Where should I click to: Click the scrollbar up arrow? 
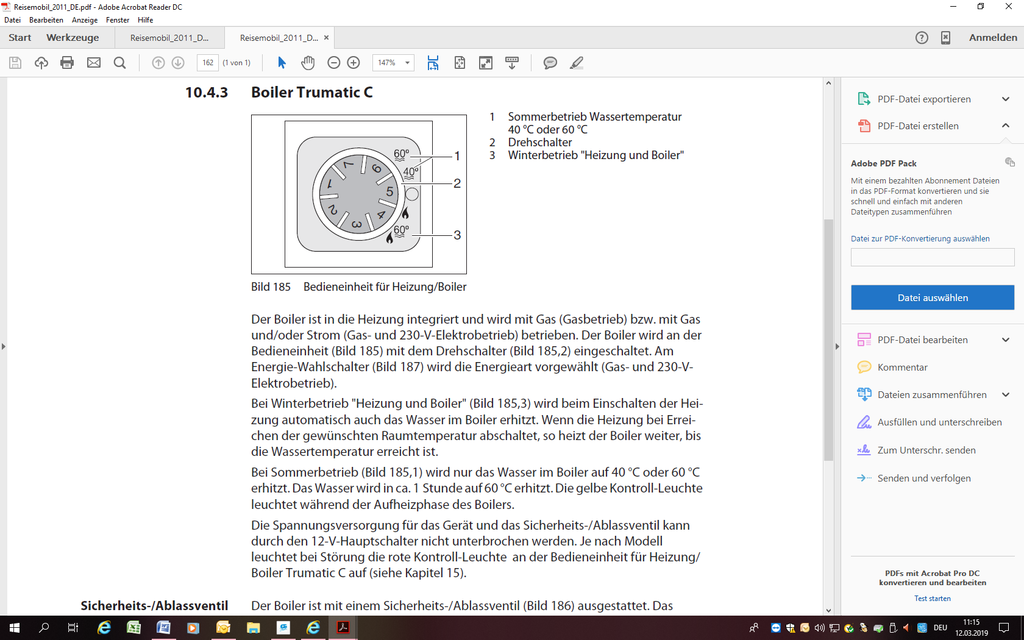tap(829, 84)
